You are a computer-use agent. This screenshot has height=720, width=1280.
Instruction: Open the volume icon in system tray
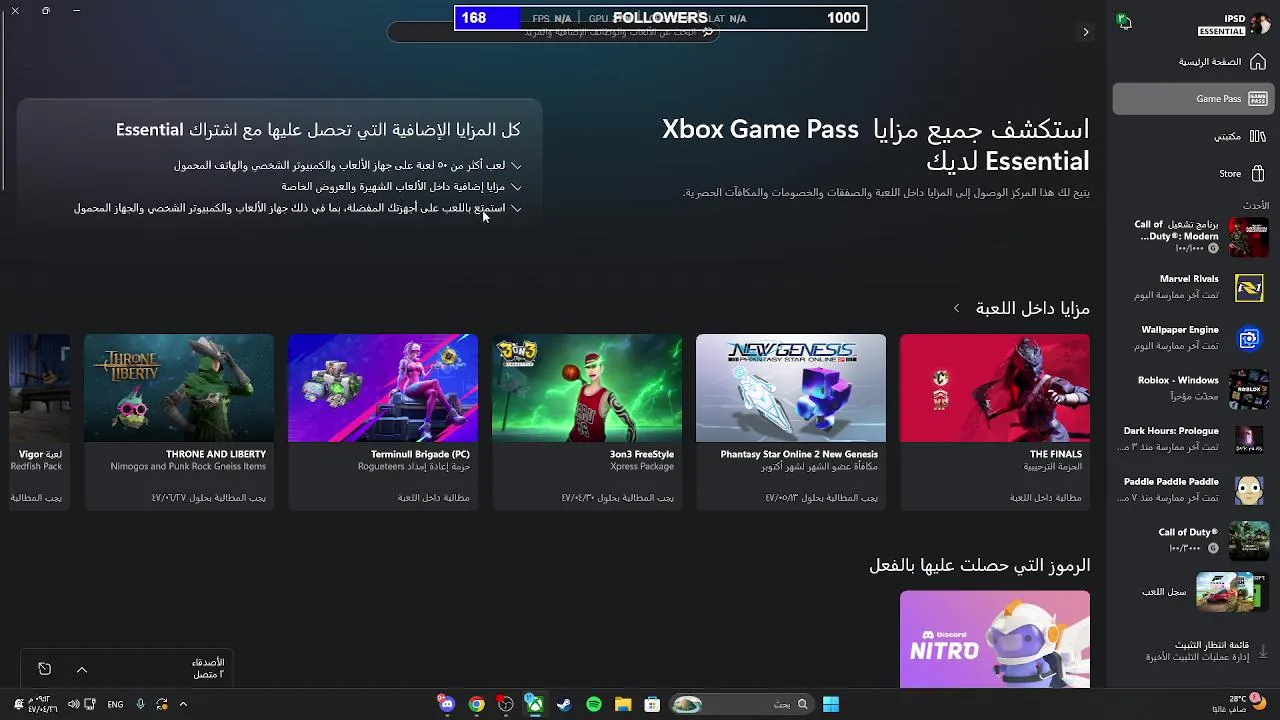pos(73,704)
